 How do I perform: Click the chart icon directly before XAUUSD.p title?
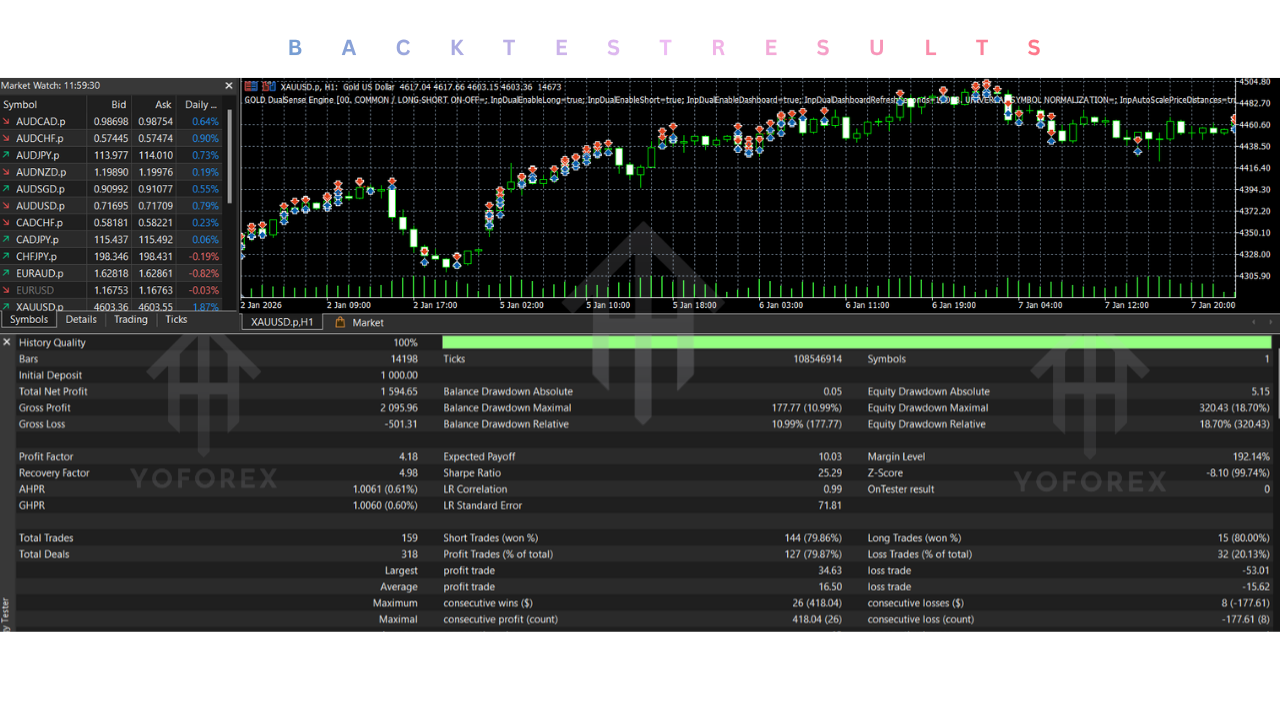click(x=268, y=87)
